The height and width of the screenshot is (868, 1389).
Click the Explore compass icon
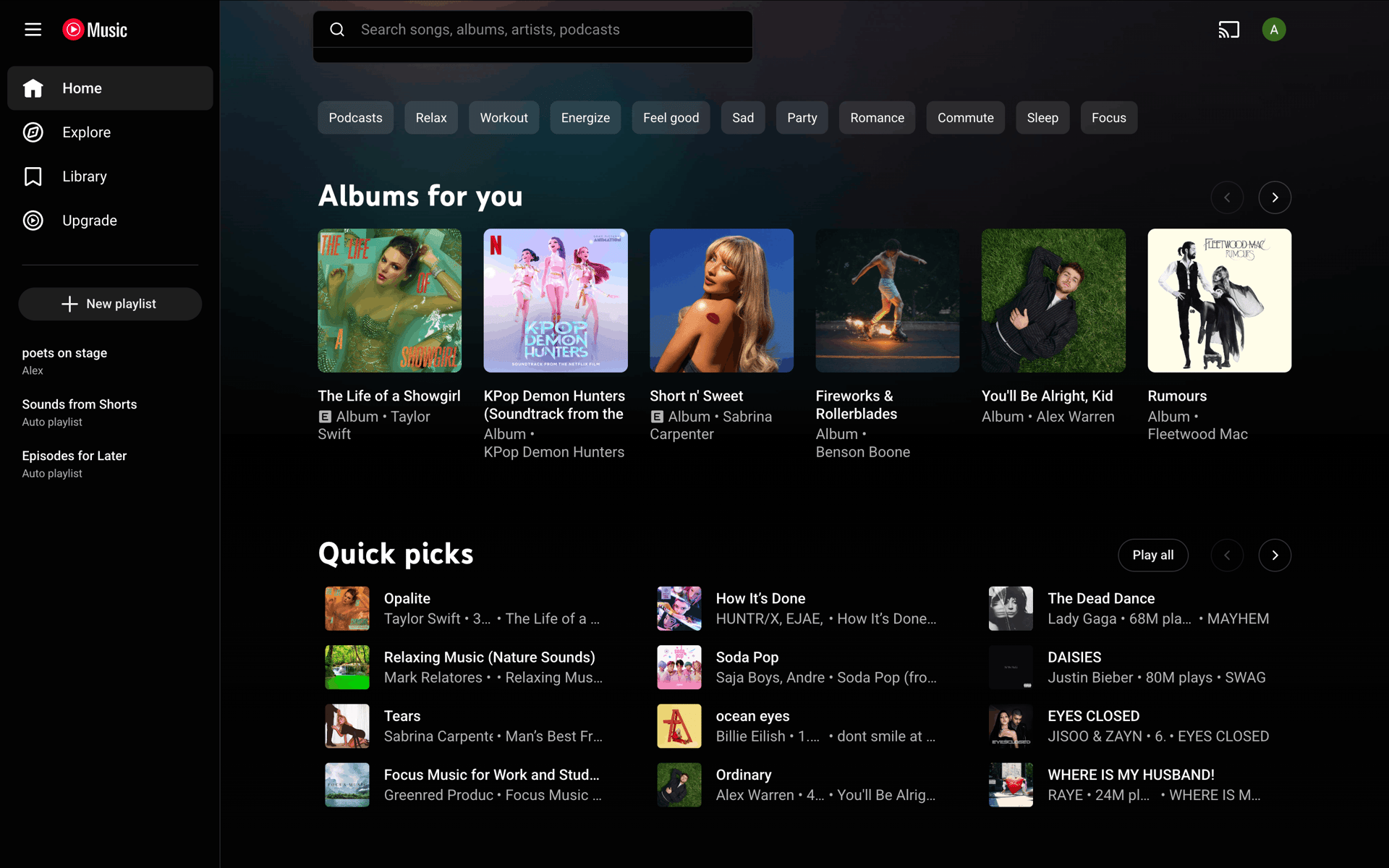[33, 132]
